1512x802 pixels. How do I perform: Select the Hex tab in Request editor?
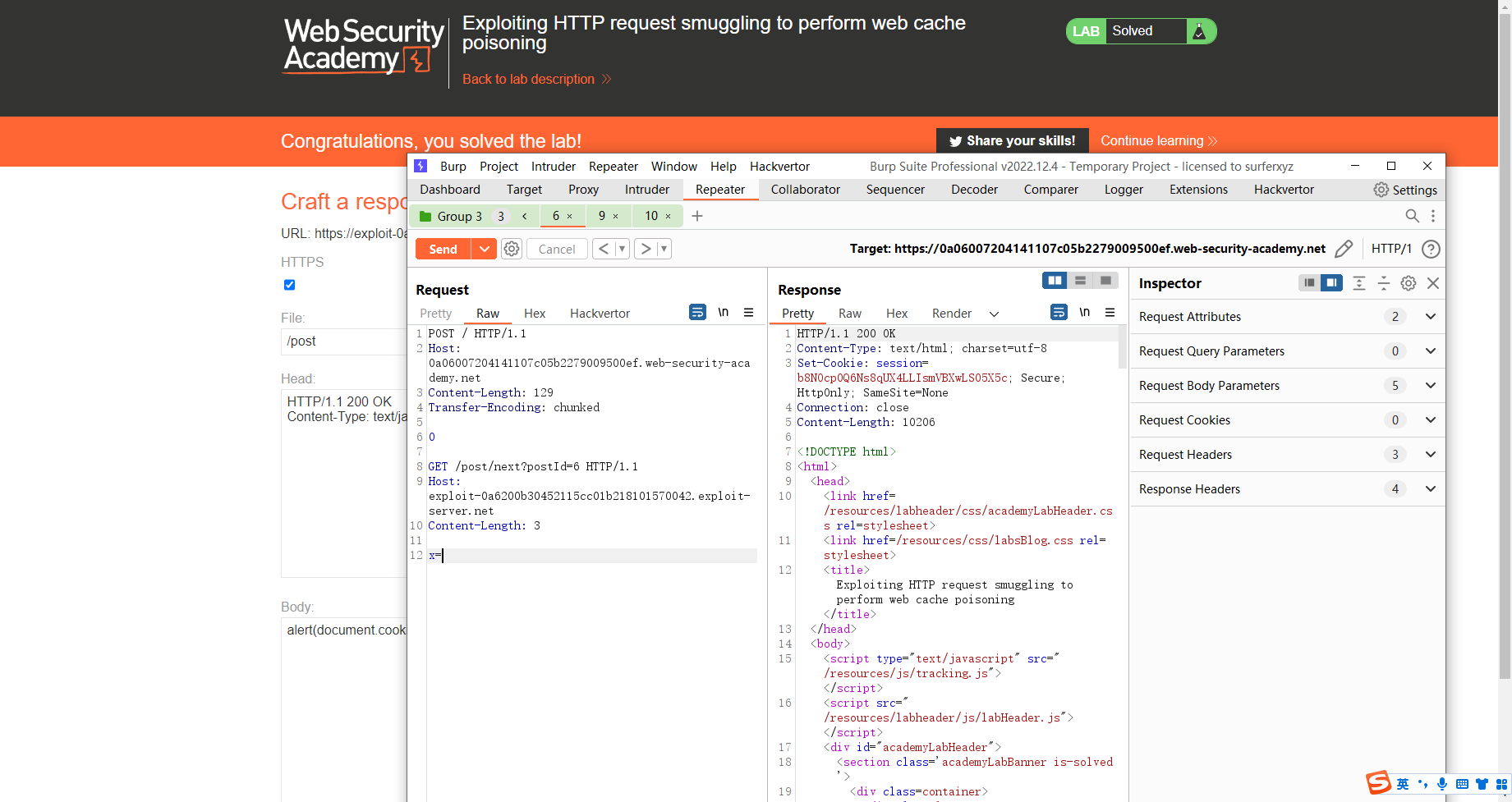(x=535, y=314)
